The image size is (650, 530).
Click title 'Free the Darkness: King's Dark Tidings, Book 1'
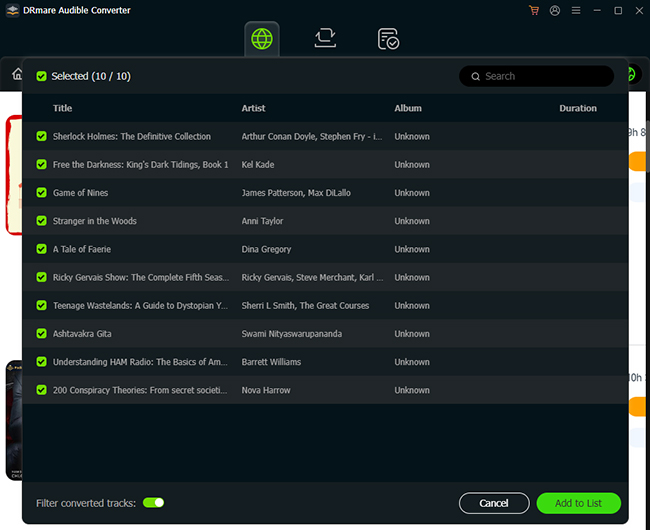pyautogui.click(x=141, y=165)
